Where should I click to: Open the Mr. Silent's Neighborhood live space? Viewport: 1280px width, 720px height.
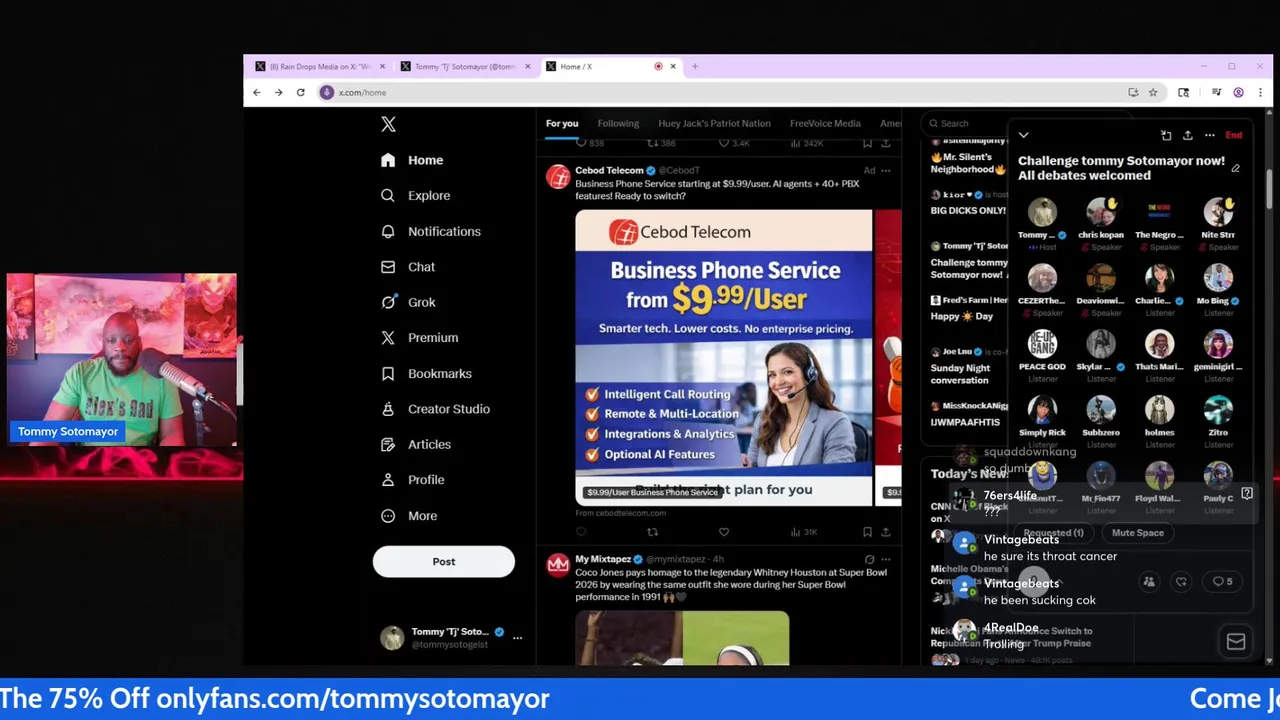click(968, 163)
